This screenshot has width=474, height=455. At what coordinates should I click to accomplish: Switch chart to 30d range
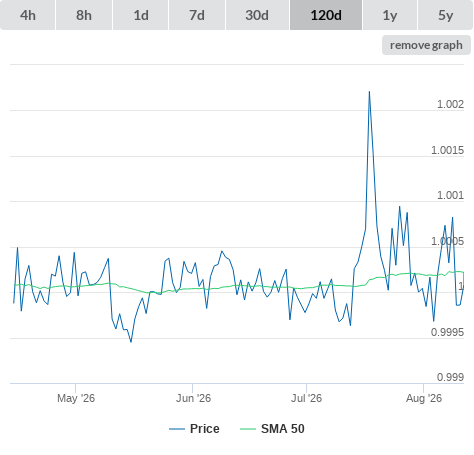click(257, 15)
